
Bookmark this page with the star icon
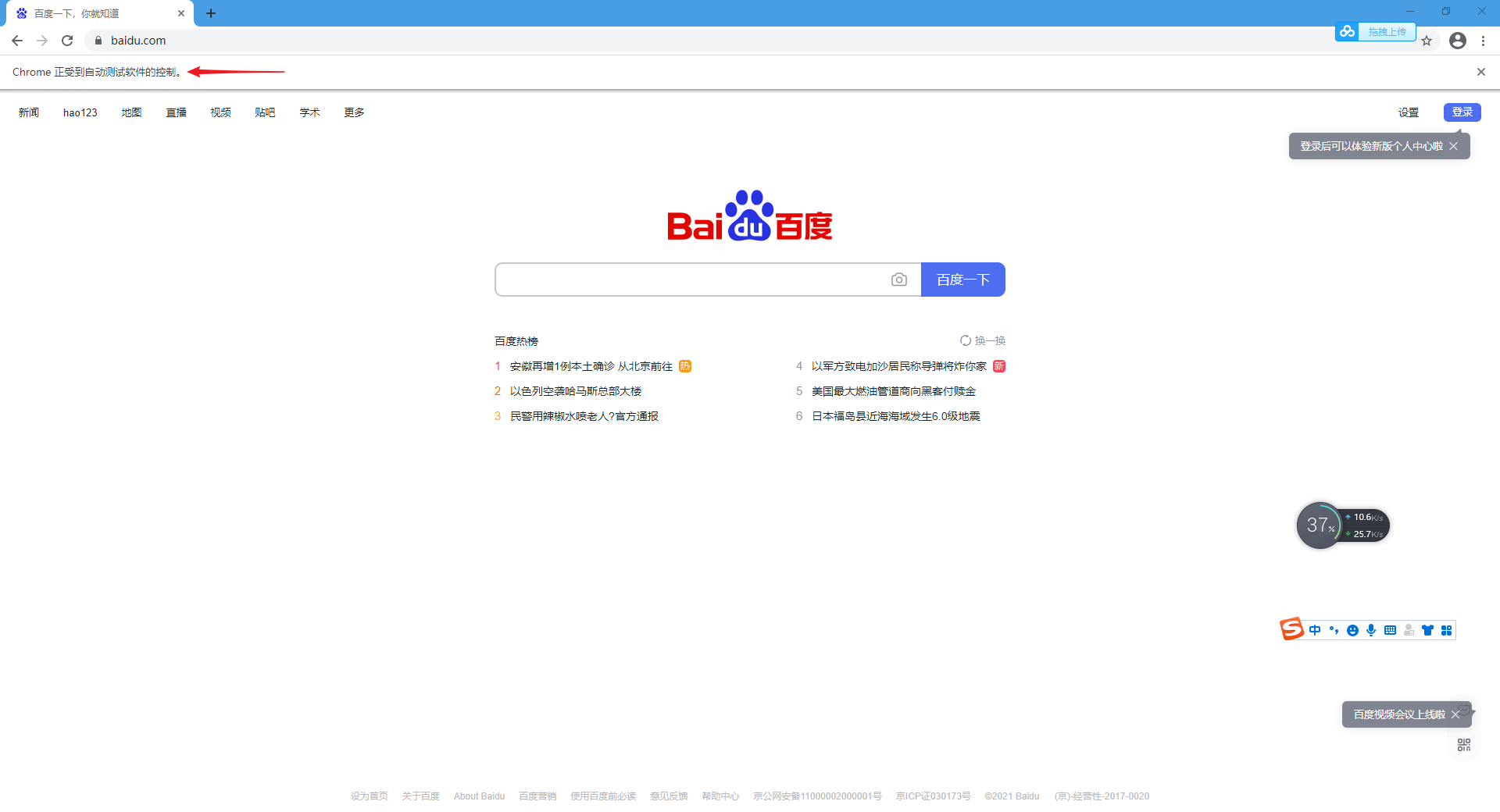pos(1427,41)
